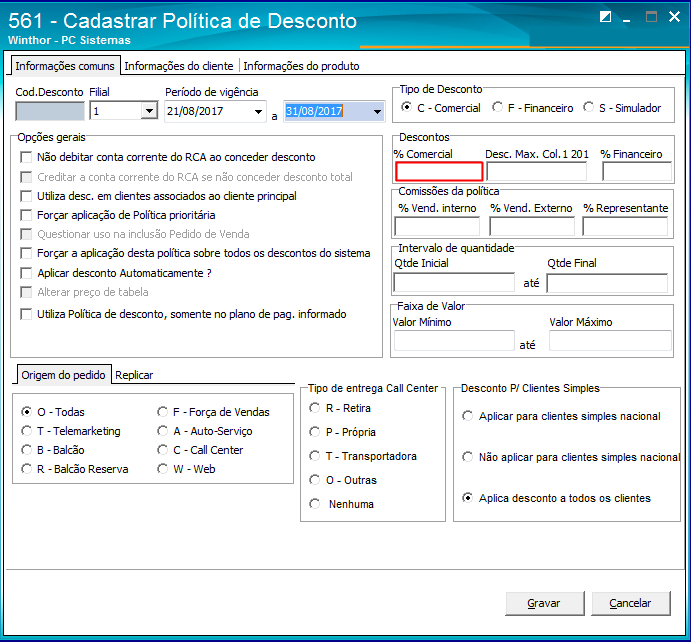
Task: Click the Cod.Desconto field
Action: pos(50,111)
